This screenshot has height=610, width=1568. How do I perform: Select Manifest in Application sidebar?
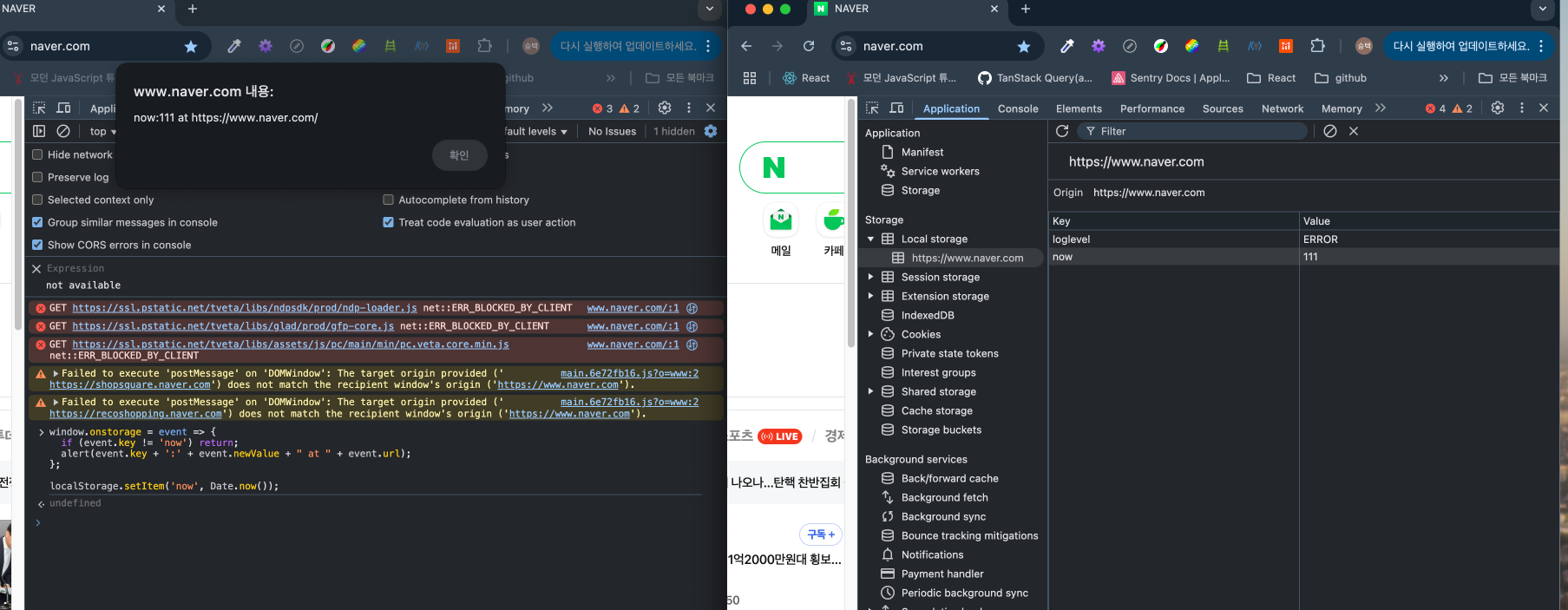(x=922, y=152)
